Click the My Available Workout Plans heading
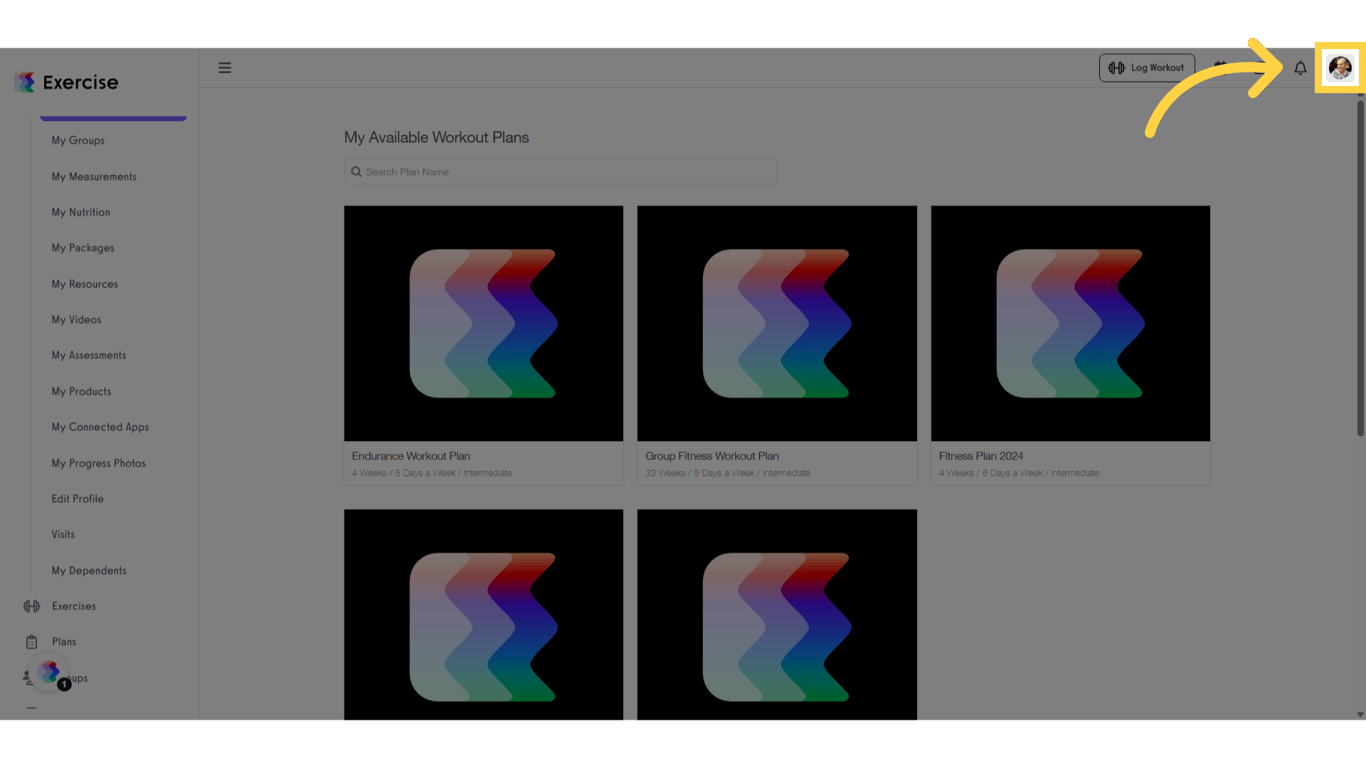The height and width of the screenshot is (768, 1366). [x=437, y=138]
